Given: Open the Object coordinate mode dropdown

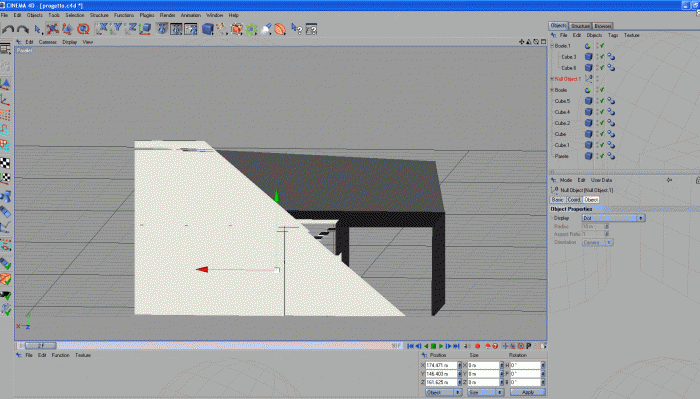Looking at the screenshot, I should pyautogui.click(x=443, y=392).
